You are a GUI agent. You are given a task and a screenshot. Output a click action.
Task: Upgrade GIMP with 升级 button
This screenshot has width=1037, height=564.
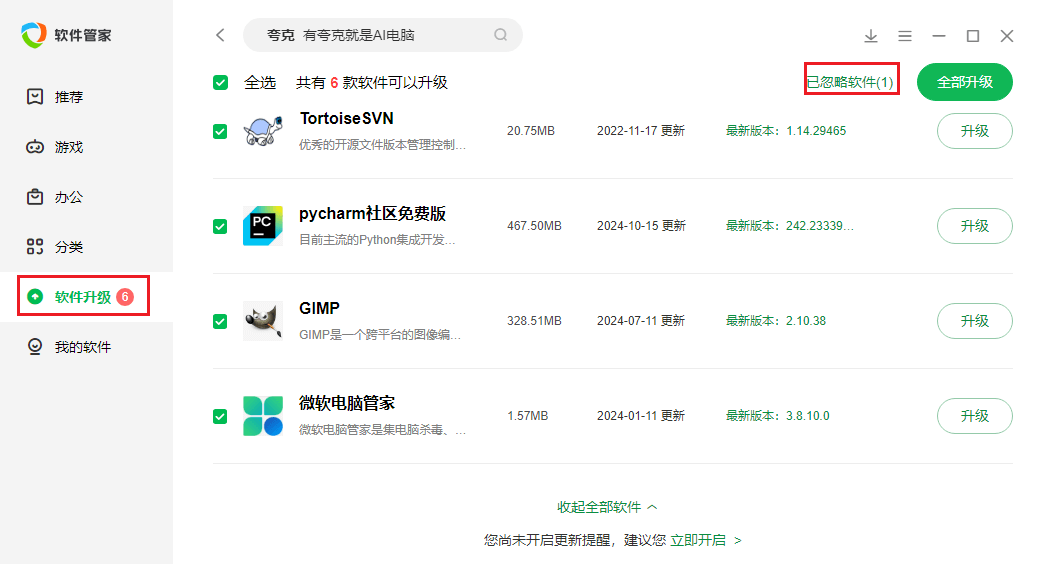975,321
